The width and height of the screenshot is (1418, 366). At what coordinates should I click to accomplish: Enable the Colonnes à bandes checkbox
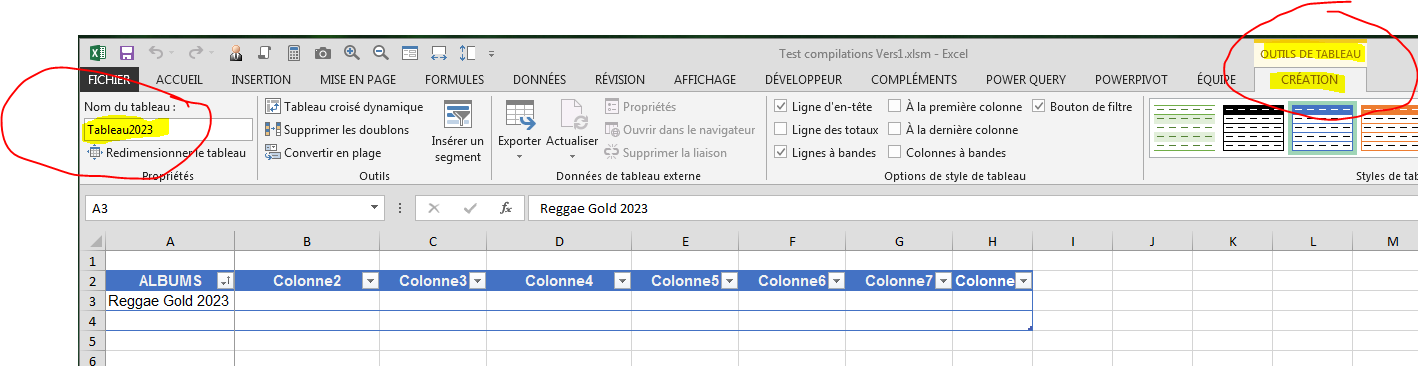894,153
